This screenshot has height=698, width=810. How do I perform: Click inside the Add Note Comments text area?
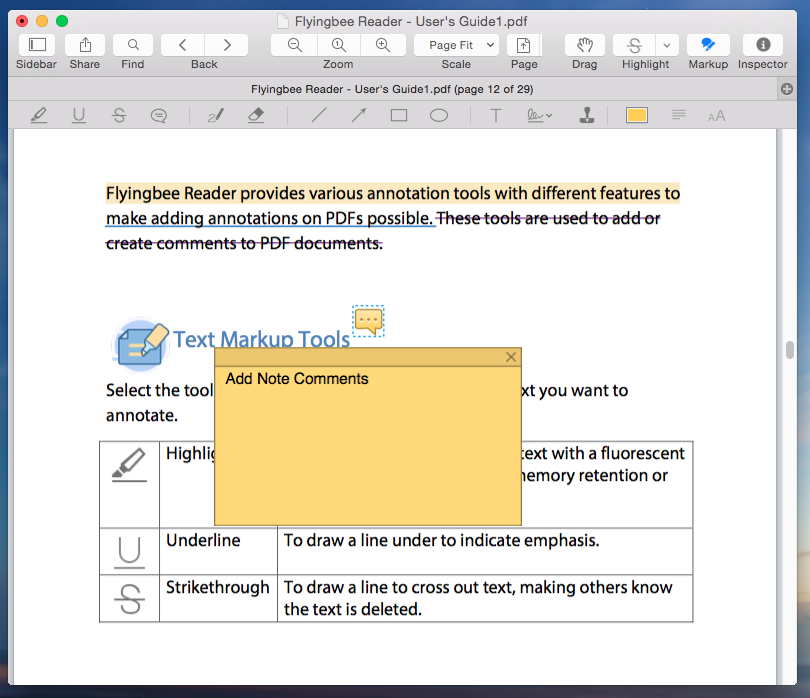(368, 446)
